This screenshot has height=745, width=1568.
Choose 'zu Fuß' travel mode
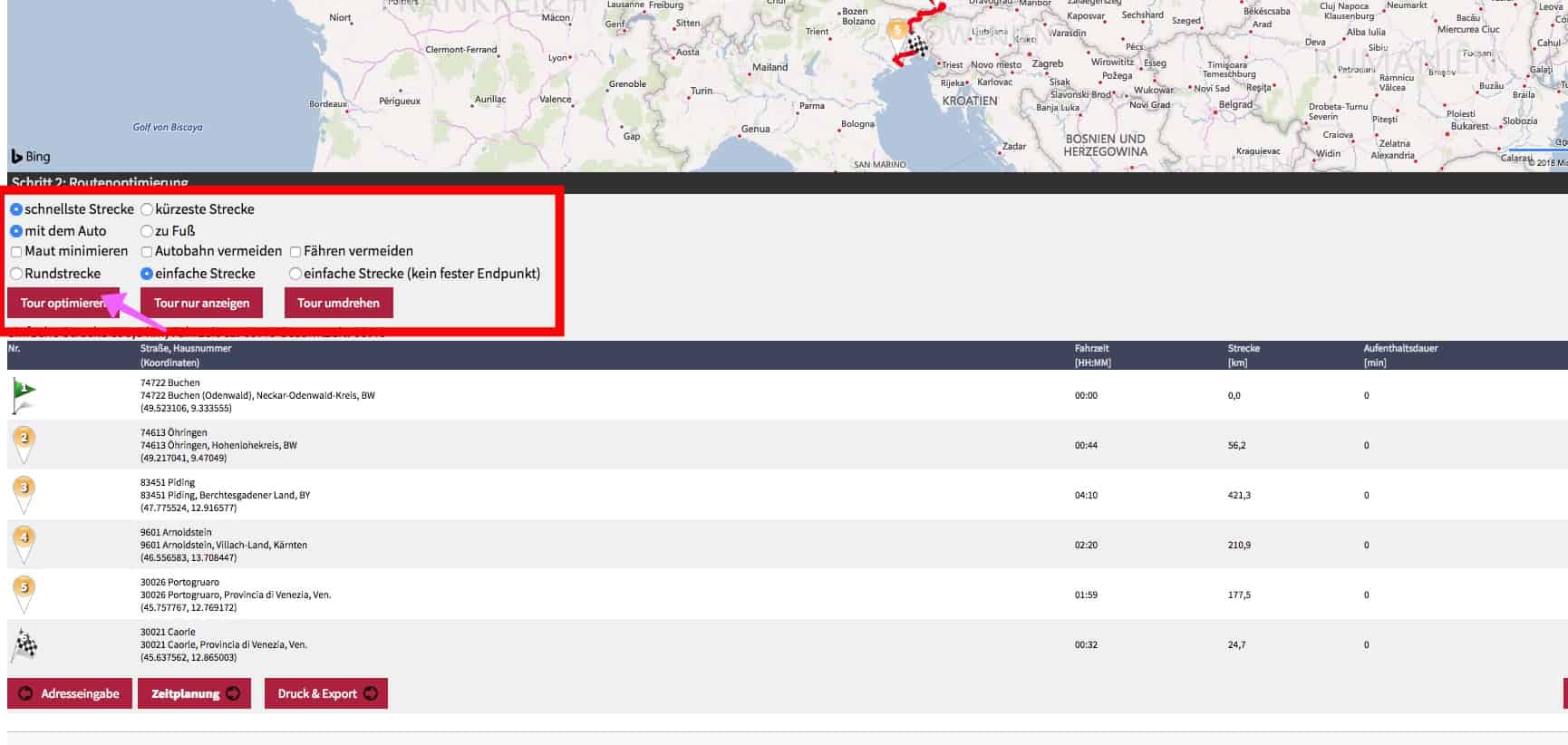[147, 231]
